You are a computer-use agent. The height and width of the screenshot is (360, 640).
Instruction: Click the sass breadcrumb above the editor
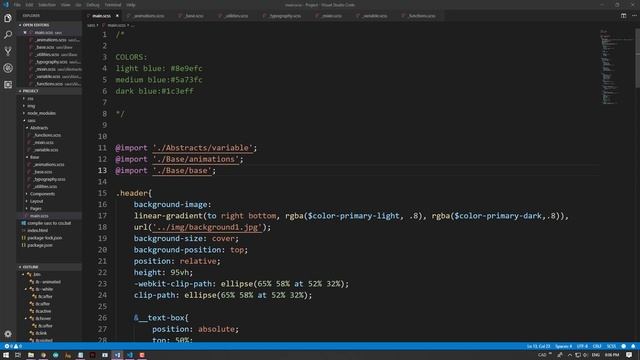91,25
